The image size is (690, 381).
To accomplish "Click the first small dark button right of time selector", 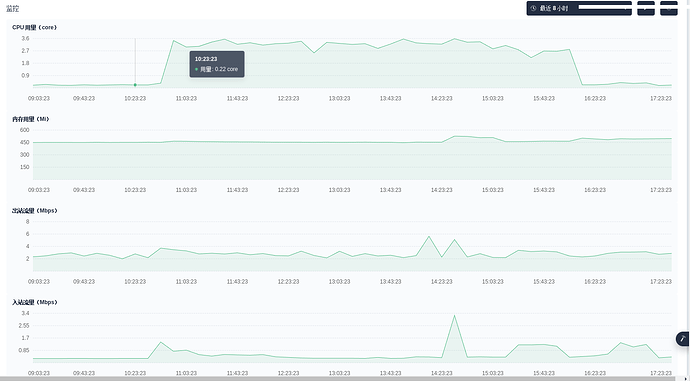I will (646, 8).
